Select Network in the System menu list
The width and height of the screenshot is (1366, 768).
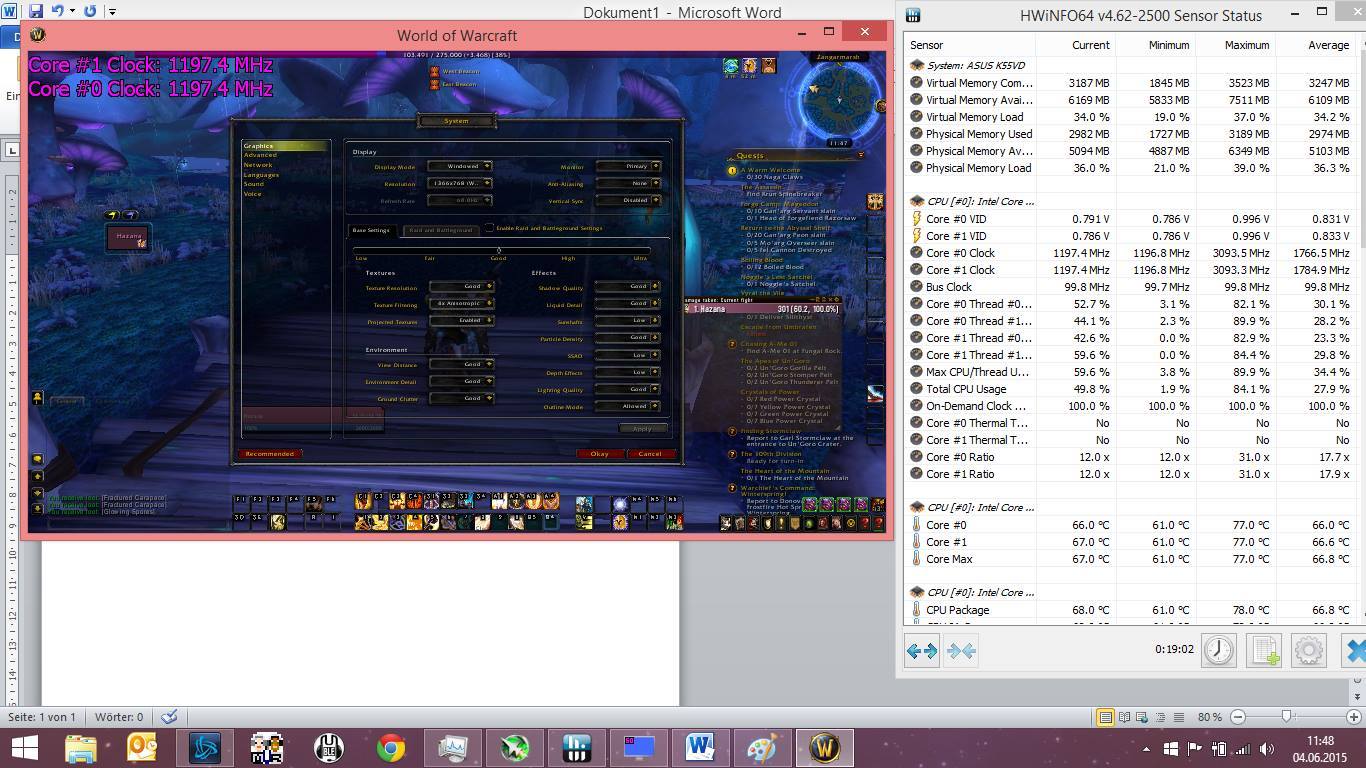[258, 165]
